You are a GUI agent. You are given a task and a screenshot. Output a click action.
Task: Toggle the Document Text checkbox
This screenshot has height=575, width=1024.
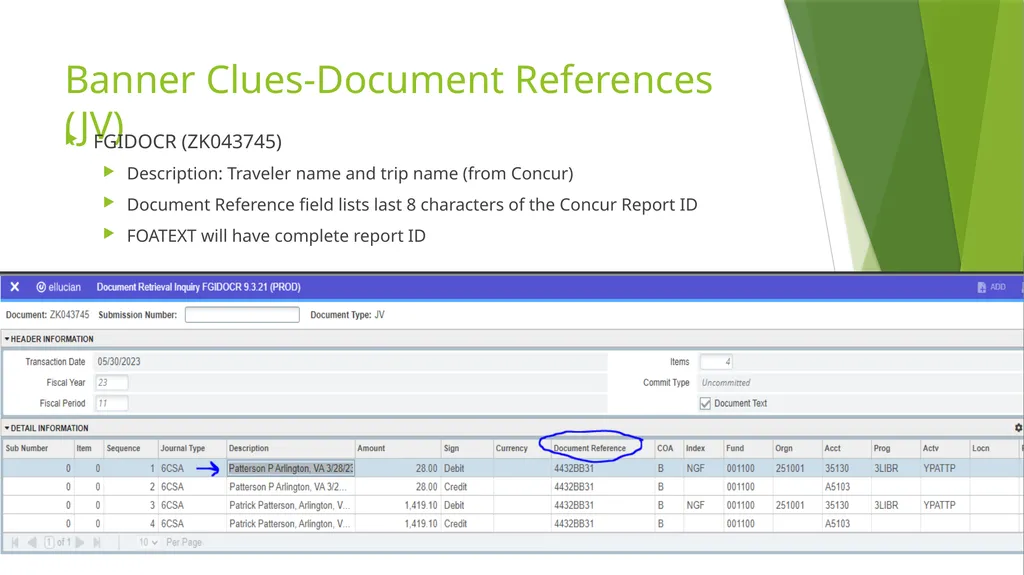tap(705, 404)
